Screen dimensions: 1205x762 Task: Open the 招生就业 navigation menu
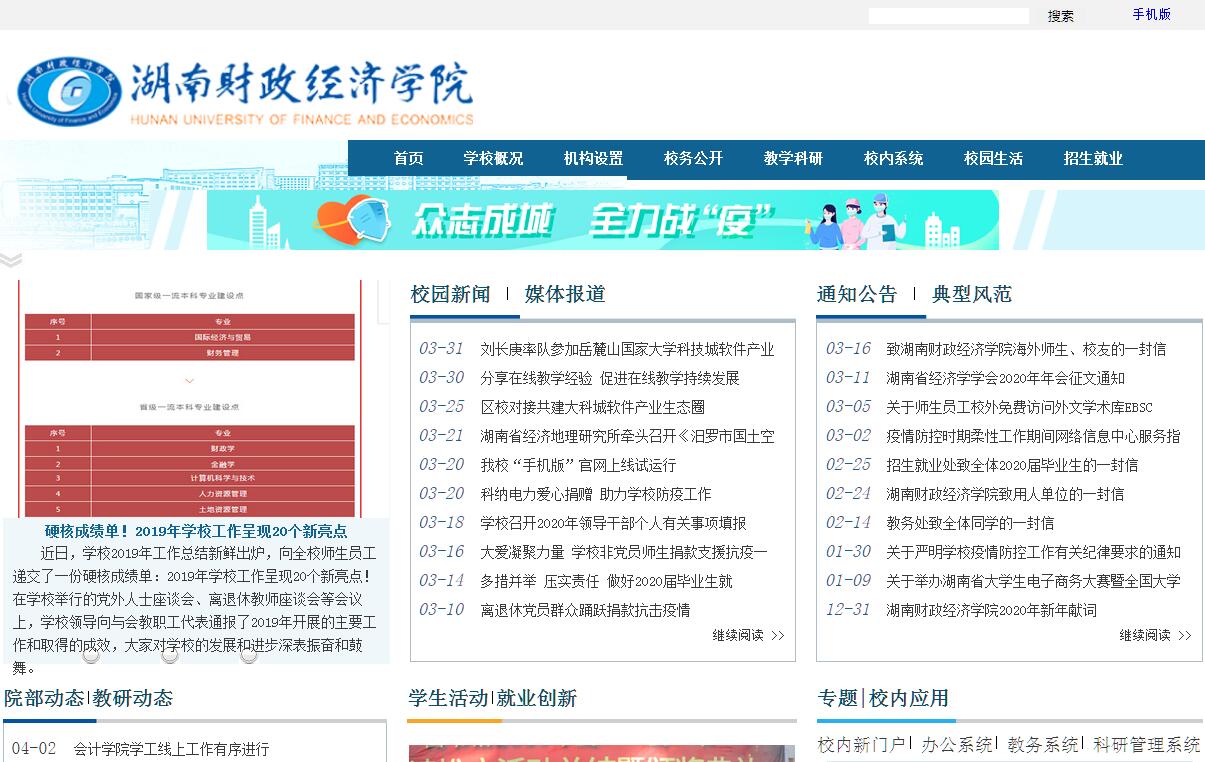pyautogui.click(x=1093, y=159)
